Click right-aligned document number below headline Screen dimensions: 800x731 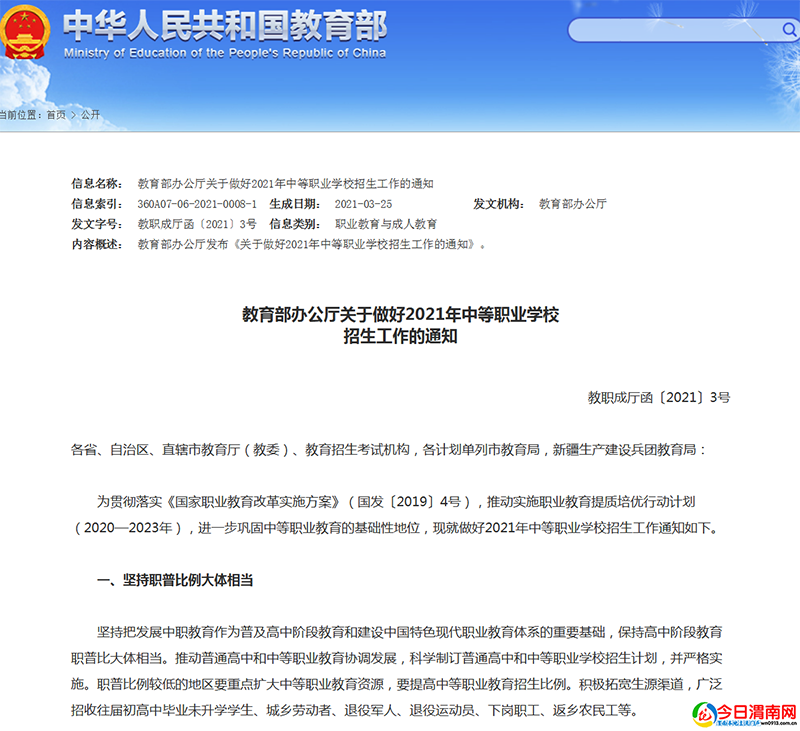tap(659, 397)
